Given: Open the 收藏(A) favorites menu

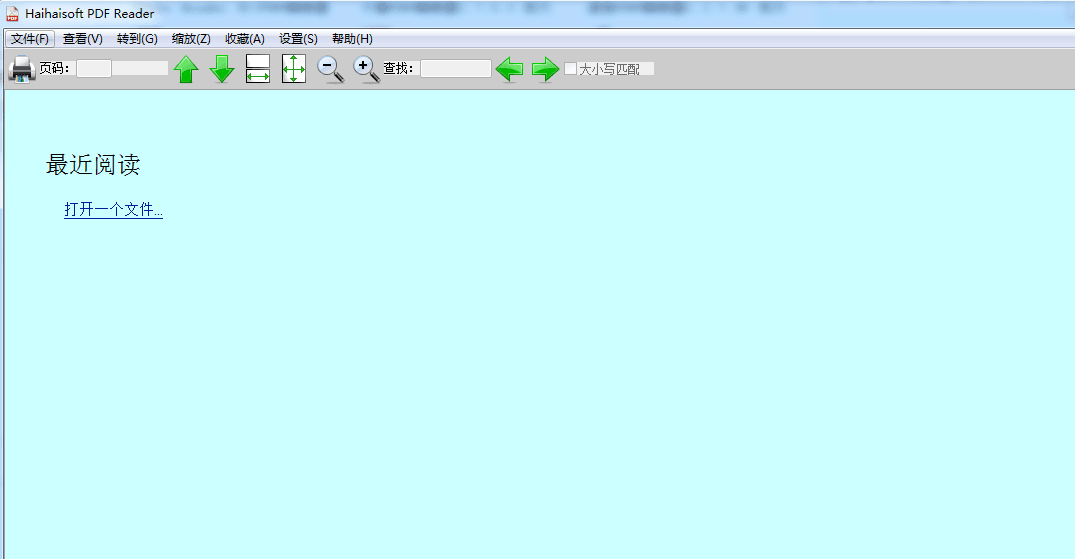Looking at the screenshot, I should (245, 39).
